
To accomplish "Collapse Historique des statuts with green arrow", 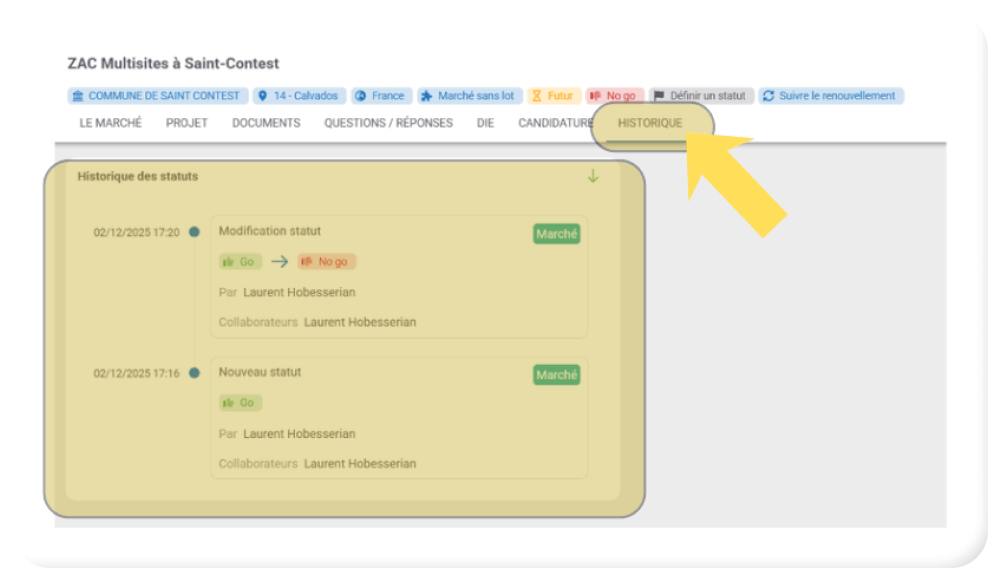I will point(593,176).
